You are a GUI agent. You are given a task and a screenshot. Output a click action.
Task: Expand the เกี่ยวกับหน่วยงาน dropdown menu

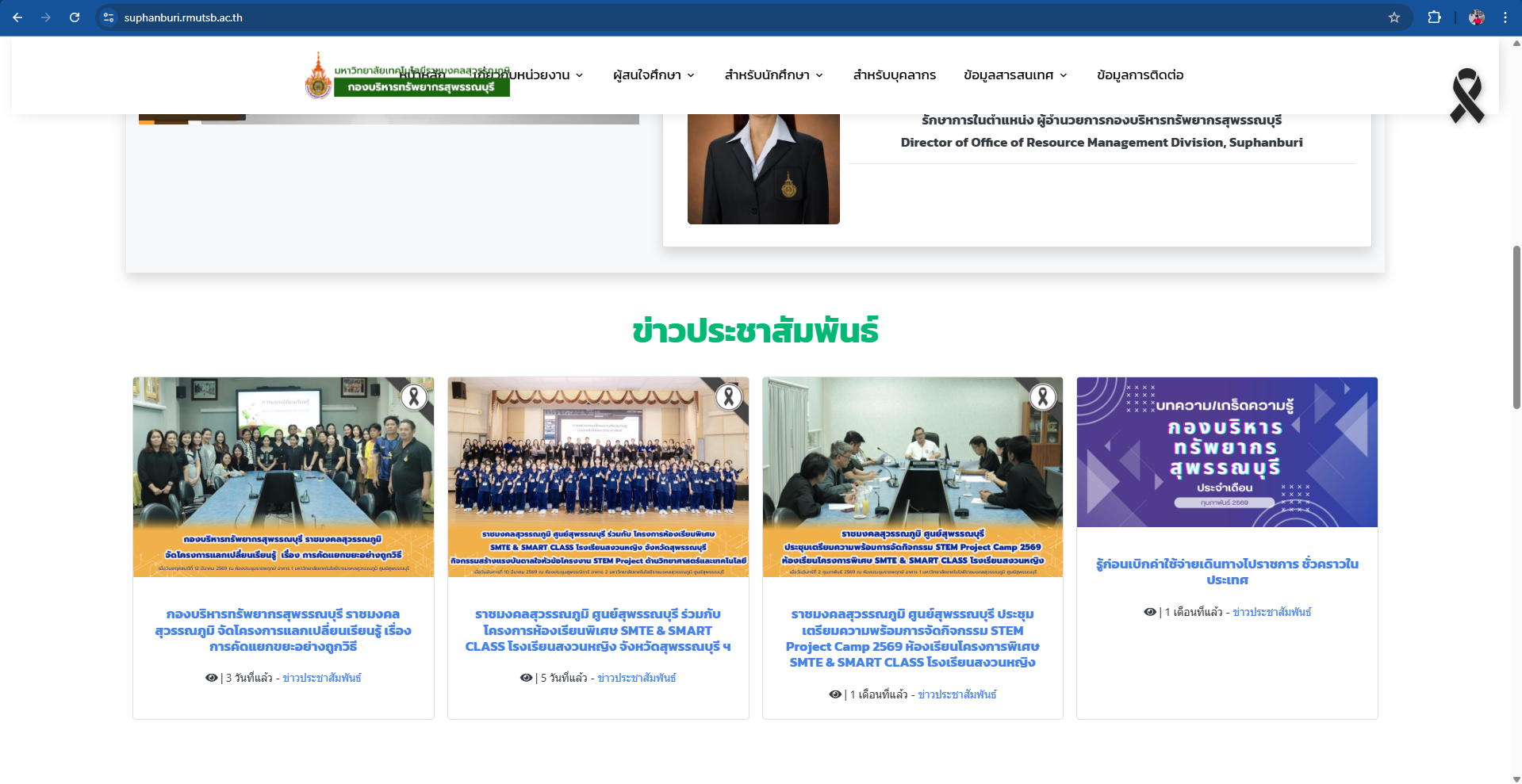[531, 75]
